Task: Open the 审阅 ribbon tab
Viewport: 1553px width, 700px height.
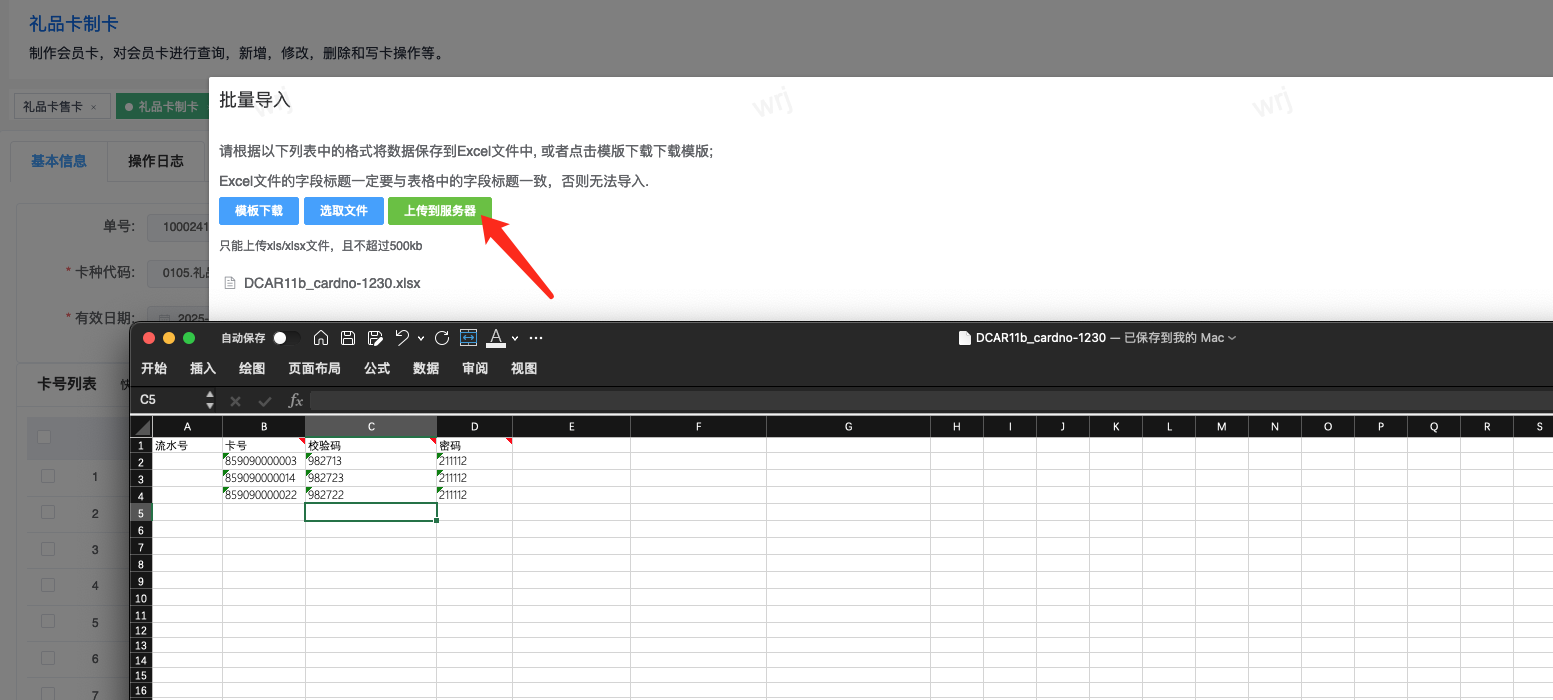Action: click(x=475, y=368)
